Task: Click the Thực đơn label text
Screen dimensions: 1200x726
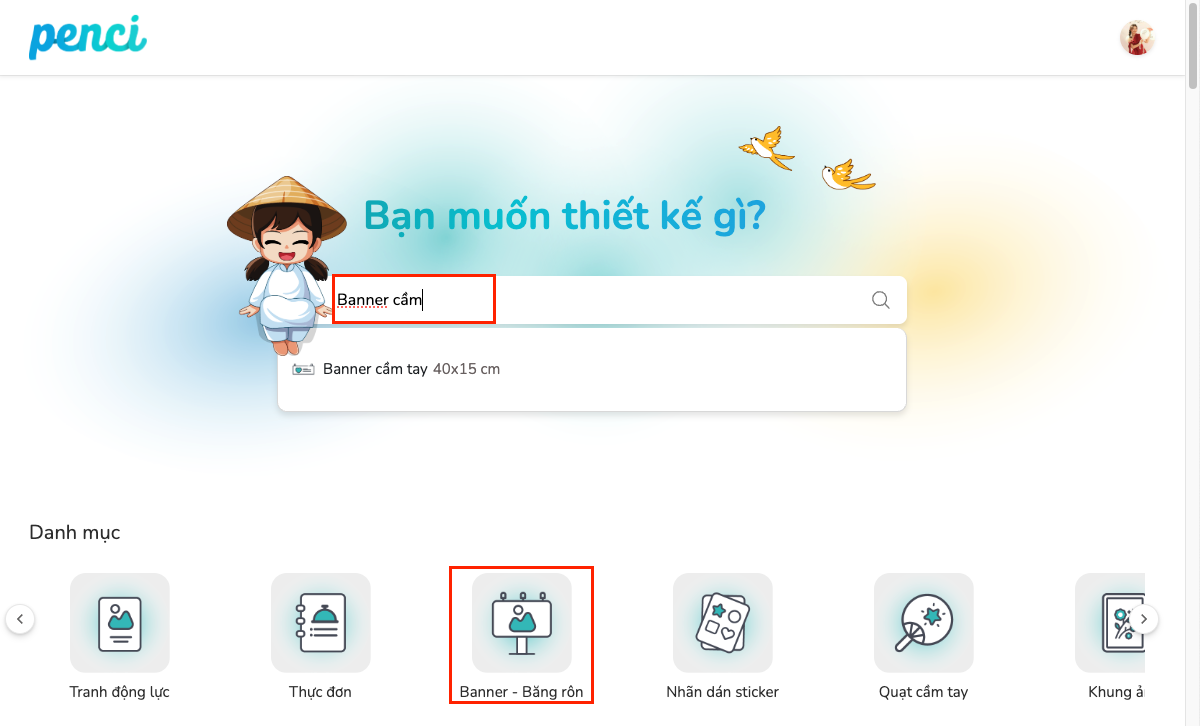Action: [321, 692]
